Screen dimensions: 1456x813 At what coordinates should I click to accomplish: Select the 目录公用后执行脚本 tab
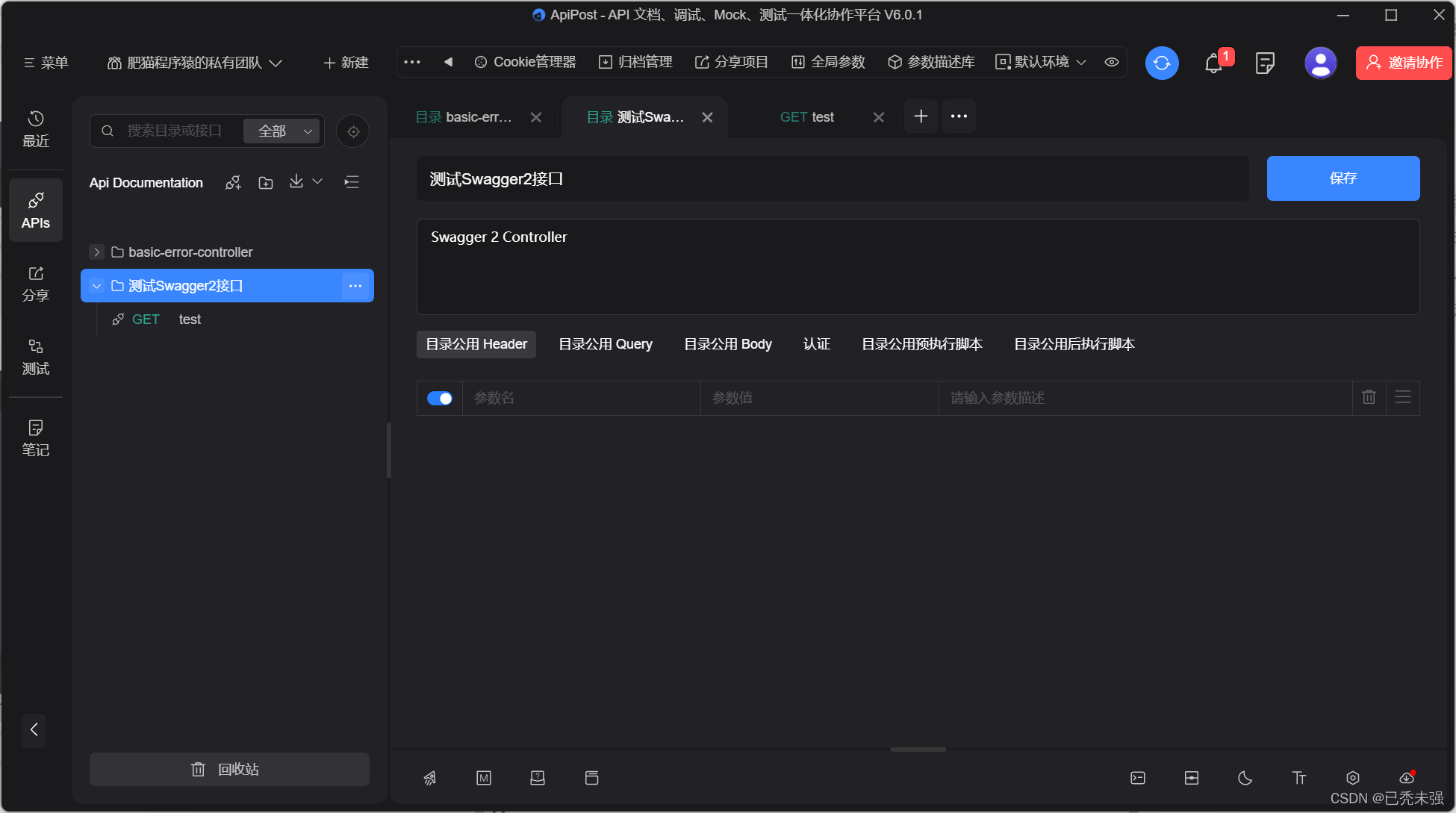1074,344
